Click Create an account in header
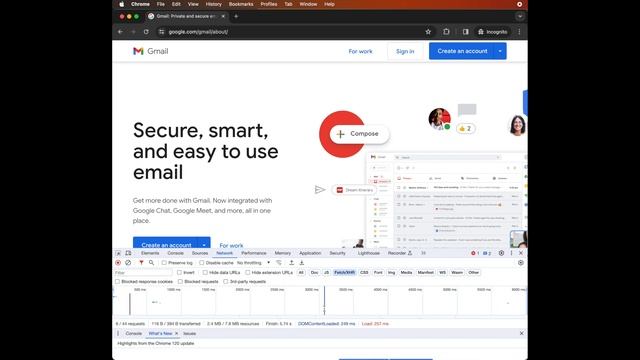The height and width of the screenshot is (360, 640). click(x=462, y=51)
